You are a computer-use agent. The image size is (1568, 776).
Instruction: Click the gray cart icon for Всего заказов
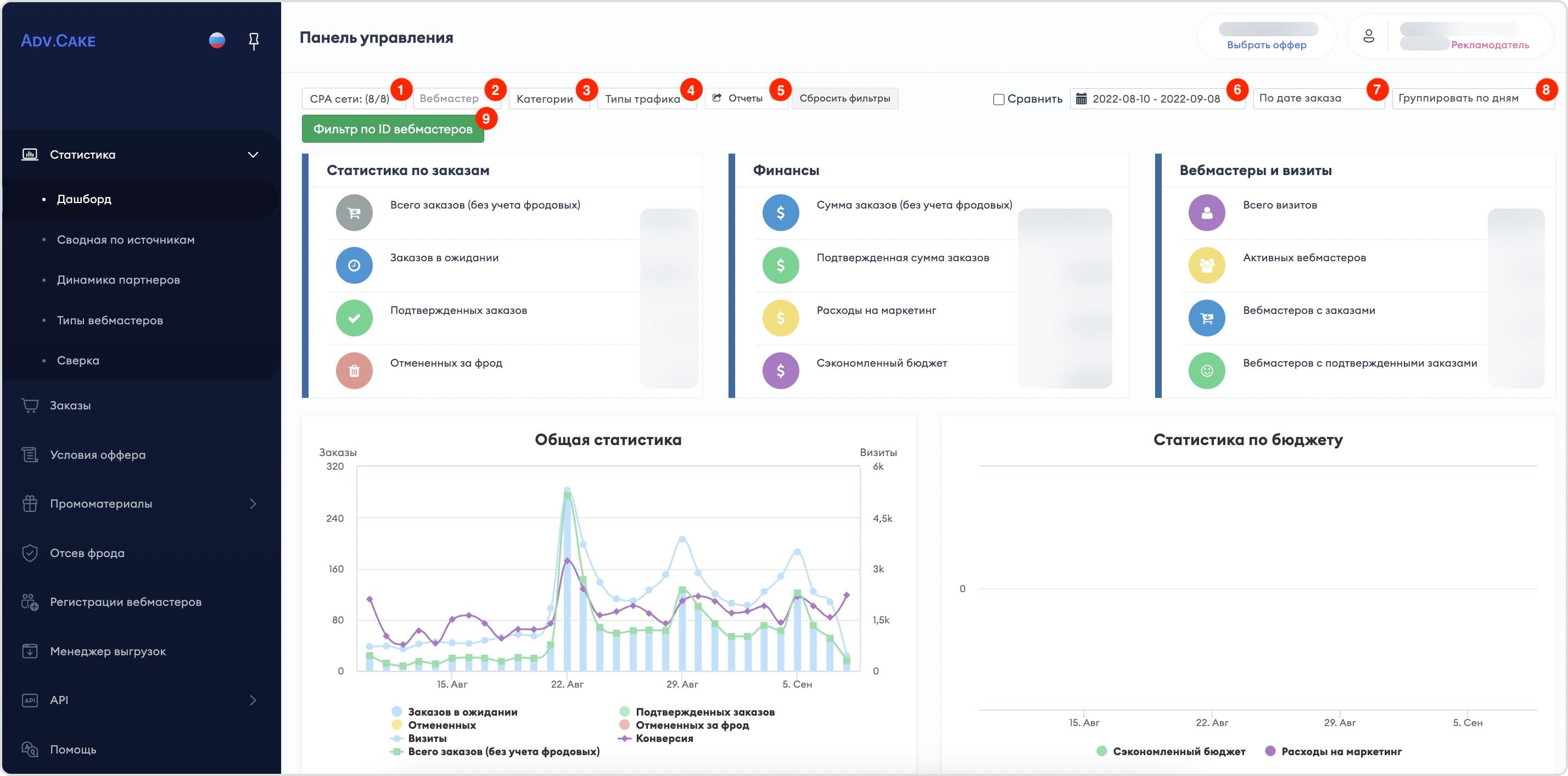(354, 212)
